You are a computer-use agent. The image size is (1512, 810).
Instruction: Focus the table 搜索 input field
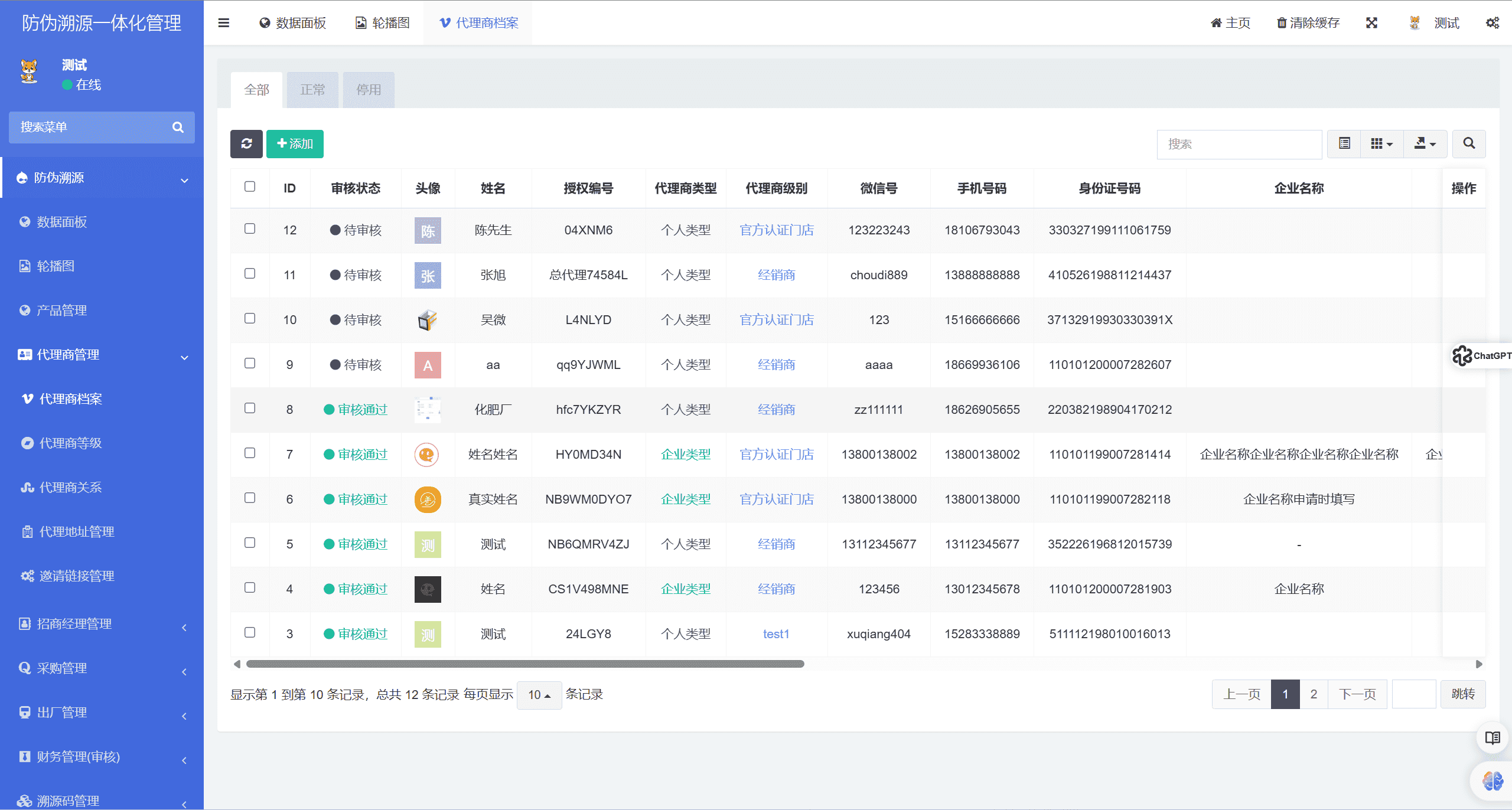click(1239, 144)
